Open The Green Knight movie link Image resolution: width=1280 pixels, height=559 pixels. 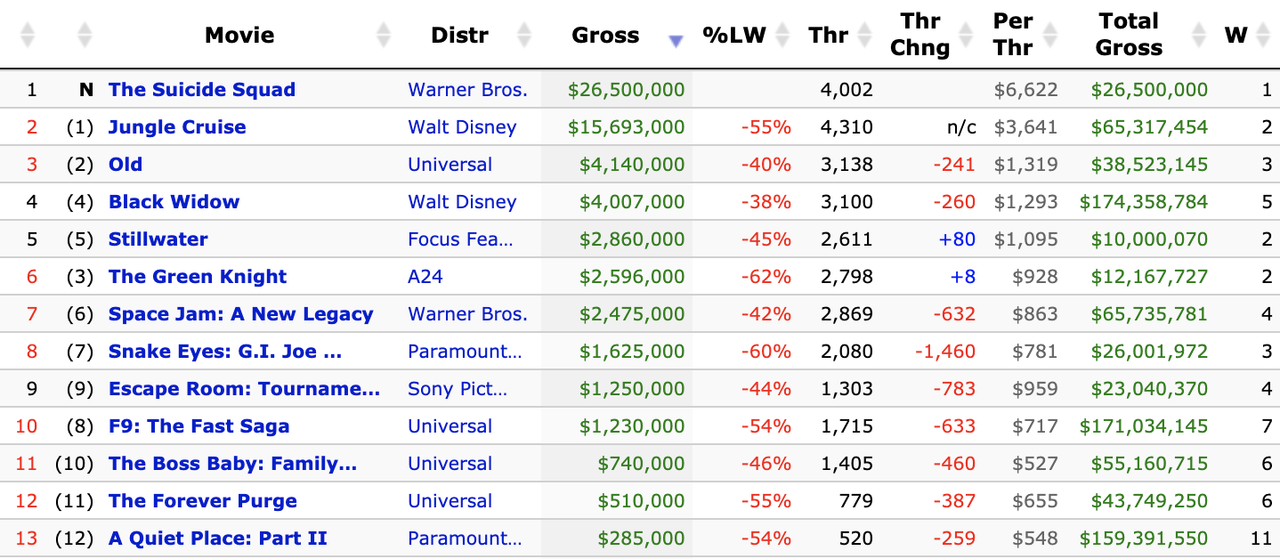point(197,277)
